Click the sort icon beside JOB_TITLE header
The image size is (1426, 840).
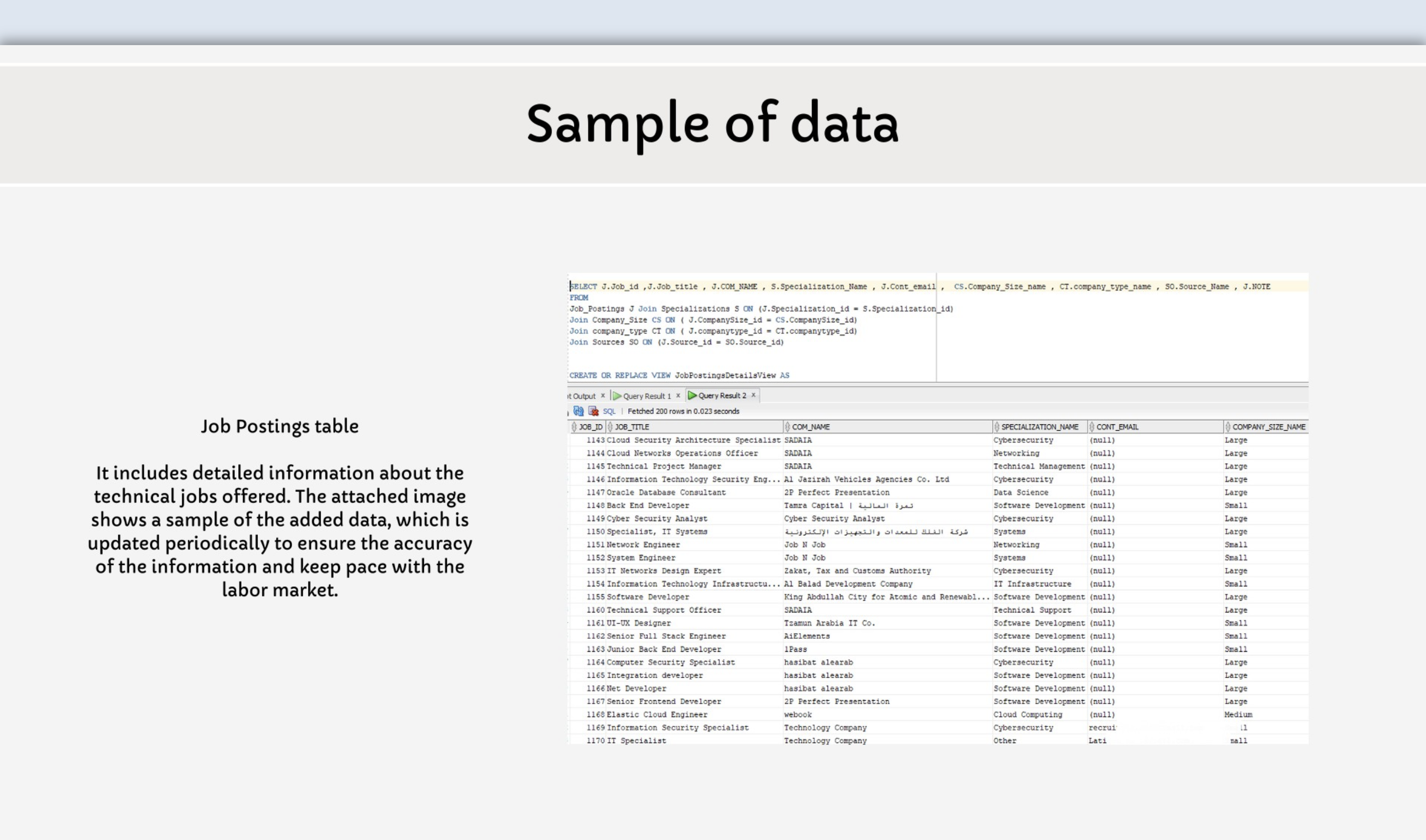(610, 427)
